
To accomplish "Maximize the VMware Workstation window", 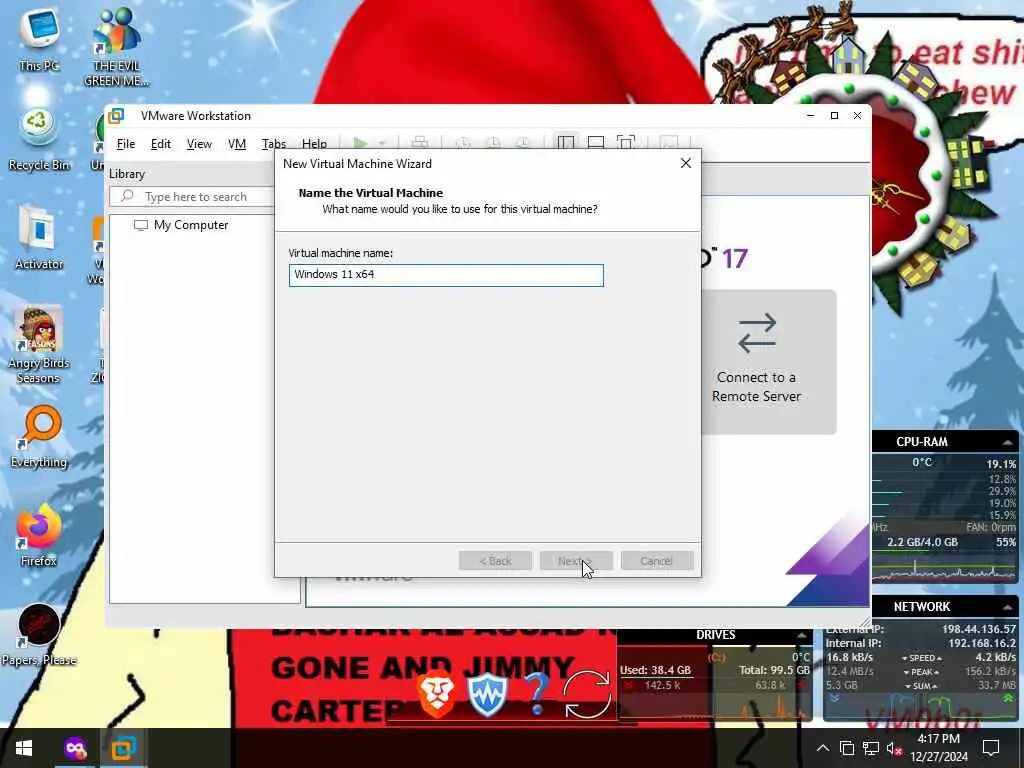I will tap(834, 116).
